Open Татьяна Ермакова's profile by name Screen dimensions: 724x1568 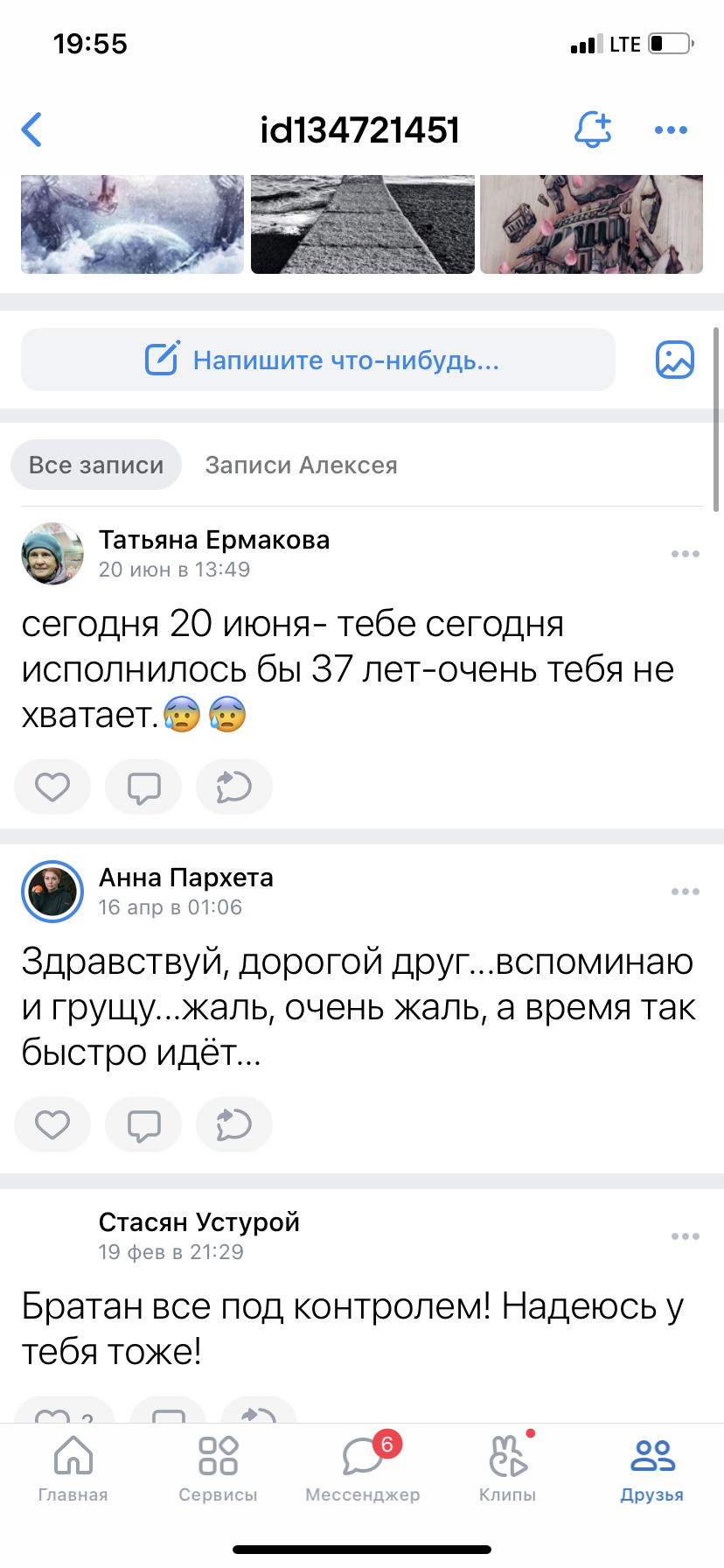214,540
